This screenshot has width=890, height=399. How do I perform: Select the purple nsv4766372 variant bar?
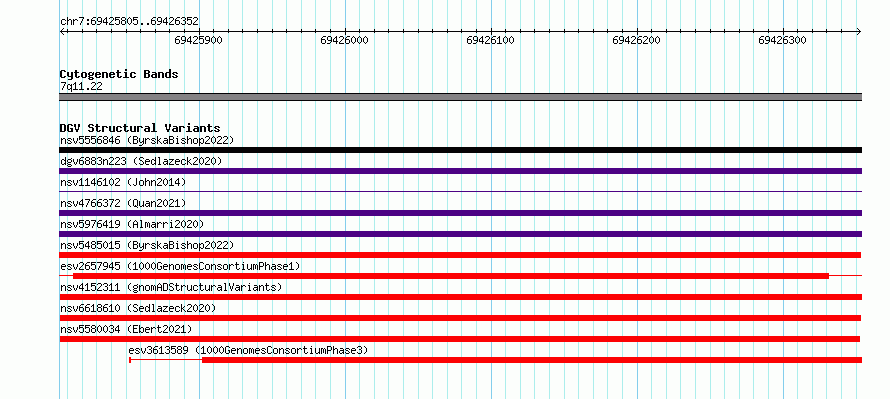[460, 213]
